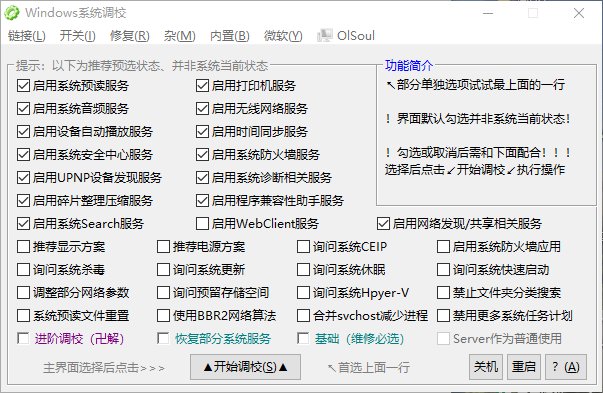Check 推荐显示方案

23,246
